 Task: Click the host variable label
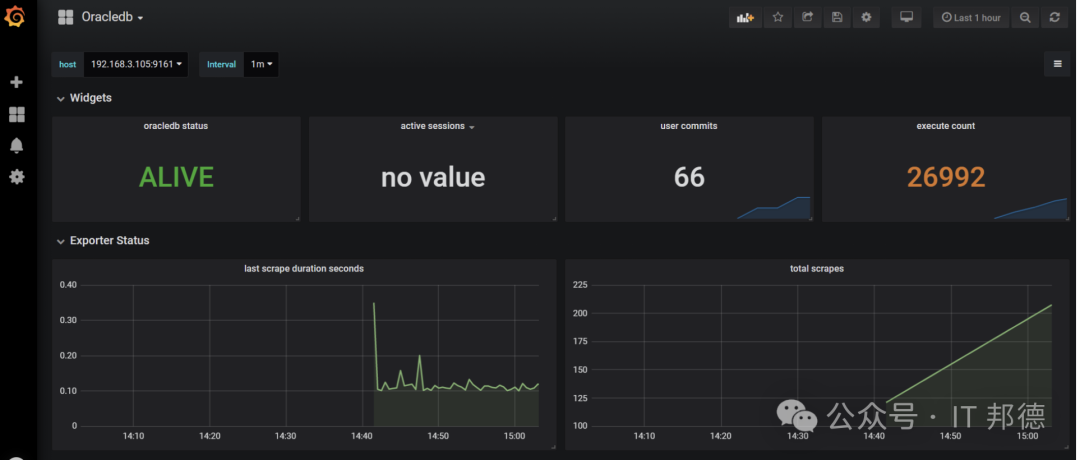(68, 64)
